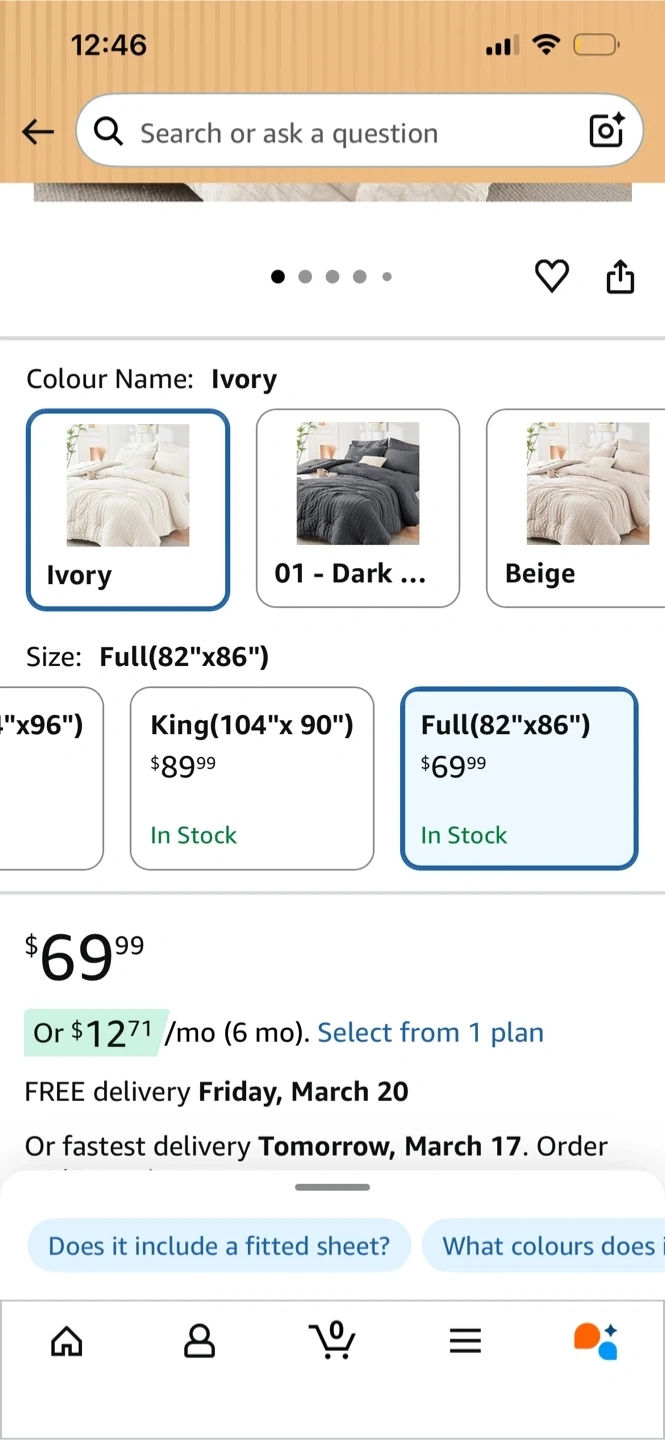Launch Rufus AI assistant icon
This screenshot has height=1440, width=665.
tap(596, 1341)
